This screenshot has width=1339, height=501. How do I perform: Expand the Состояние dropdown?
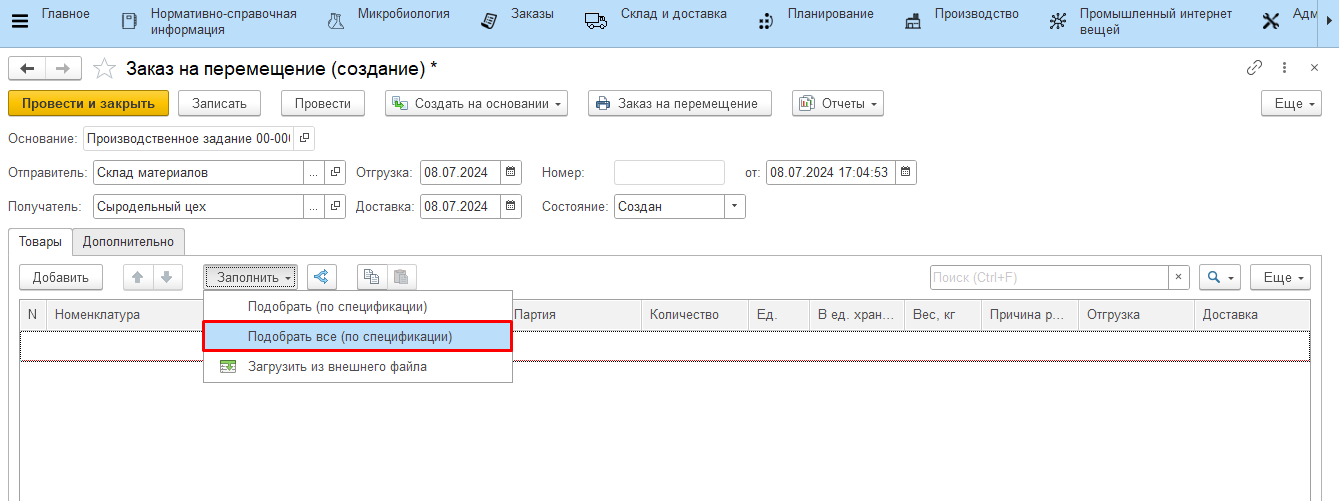(735, 207)
